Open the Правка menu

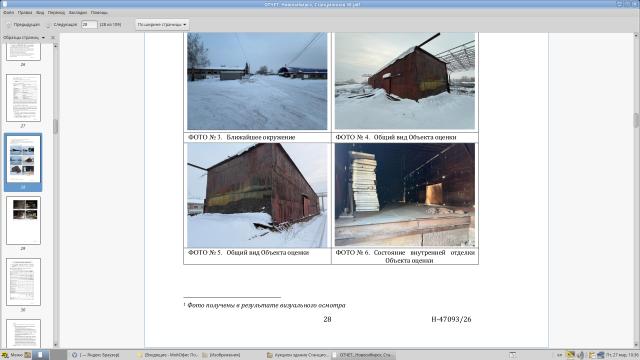(x=25, y=13)
